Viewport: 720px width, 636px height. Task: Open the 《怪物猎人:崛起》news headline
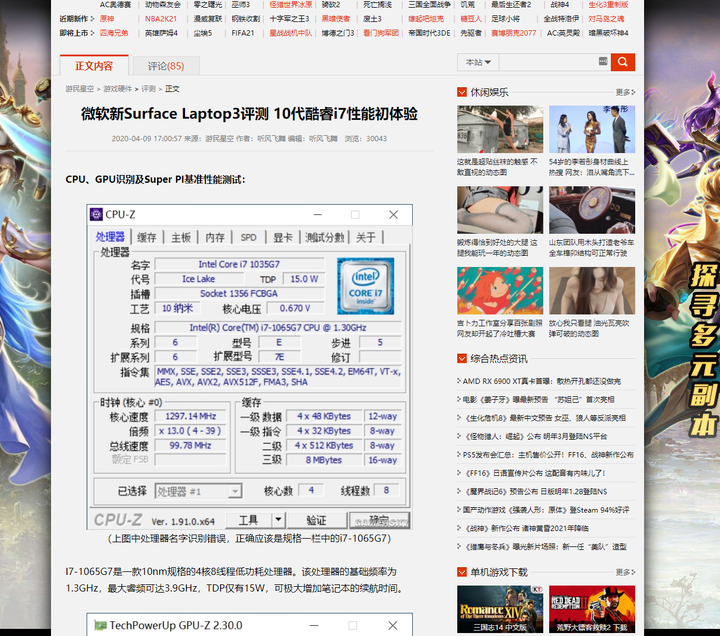[x=535, y=436]
